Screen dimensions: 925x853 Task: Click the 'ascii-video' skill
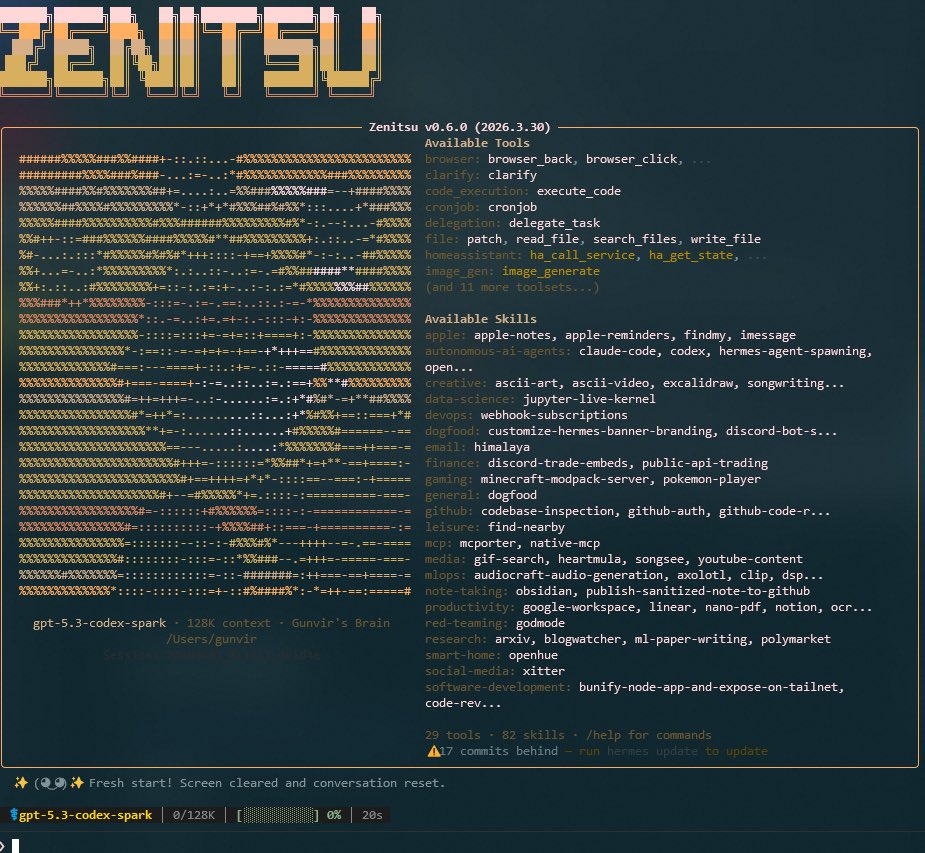[609, 383]
